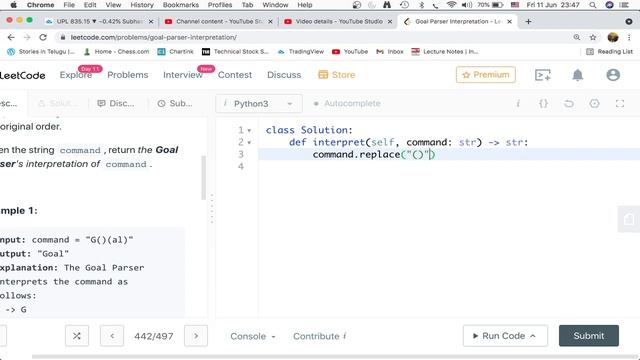Open Stories in Telugu bookmark
Screen dimensions: 640x360
point(41,51)
